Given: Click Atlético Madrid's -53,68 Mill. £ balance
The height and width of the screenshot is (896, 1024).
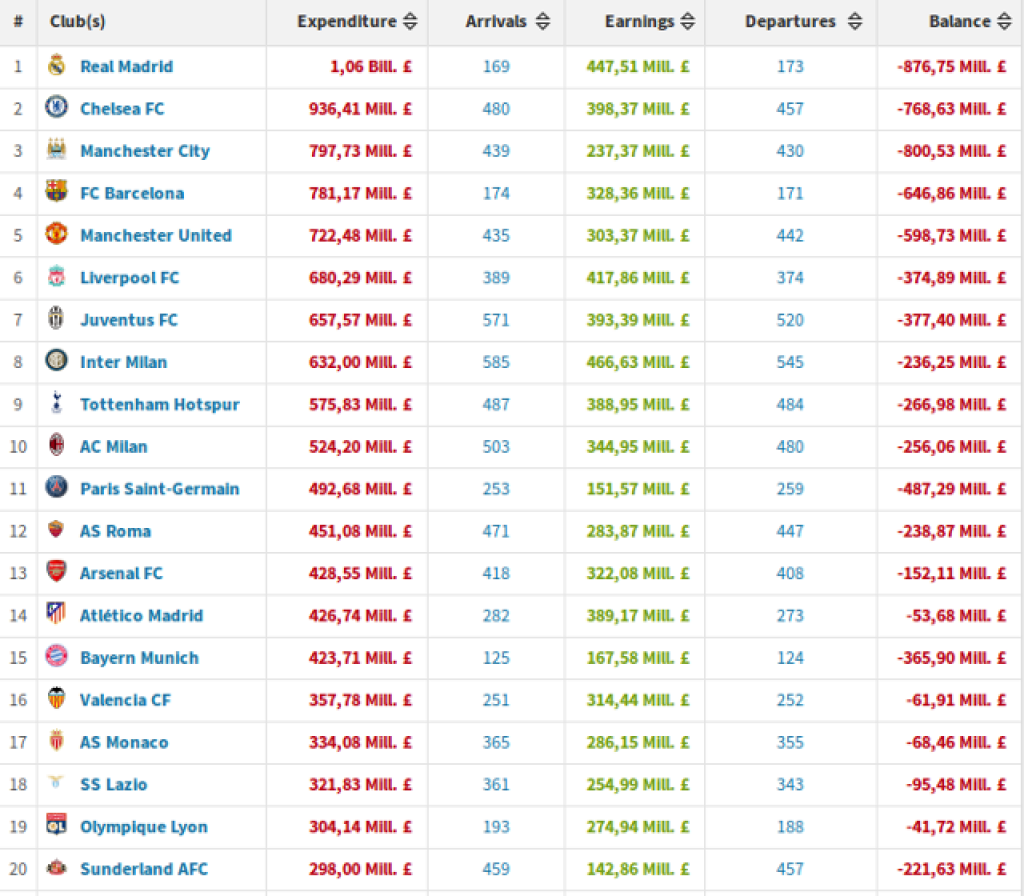Looking at the screenshot, I should click(956, 615).
